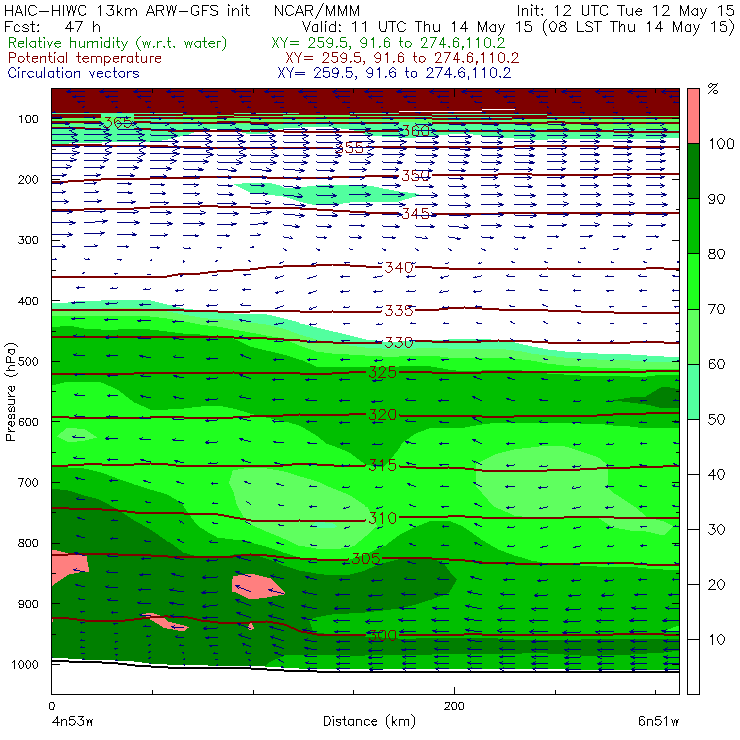Click the color bar '90' scale label
The image size is (740, 740).
click(x=716, y=199)
